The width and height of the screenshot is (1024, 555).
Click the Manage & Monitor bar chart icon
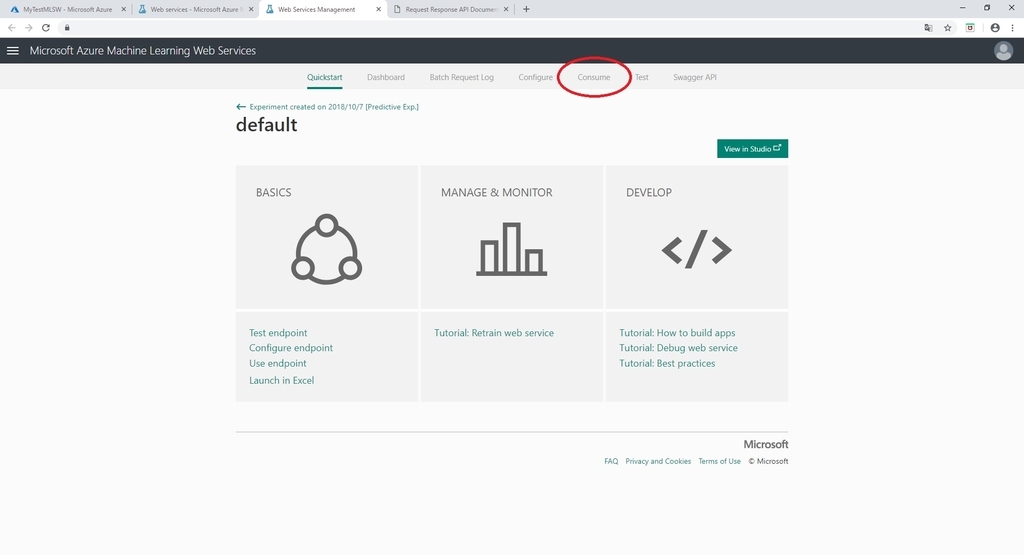[x=511, y=249]
